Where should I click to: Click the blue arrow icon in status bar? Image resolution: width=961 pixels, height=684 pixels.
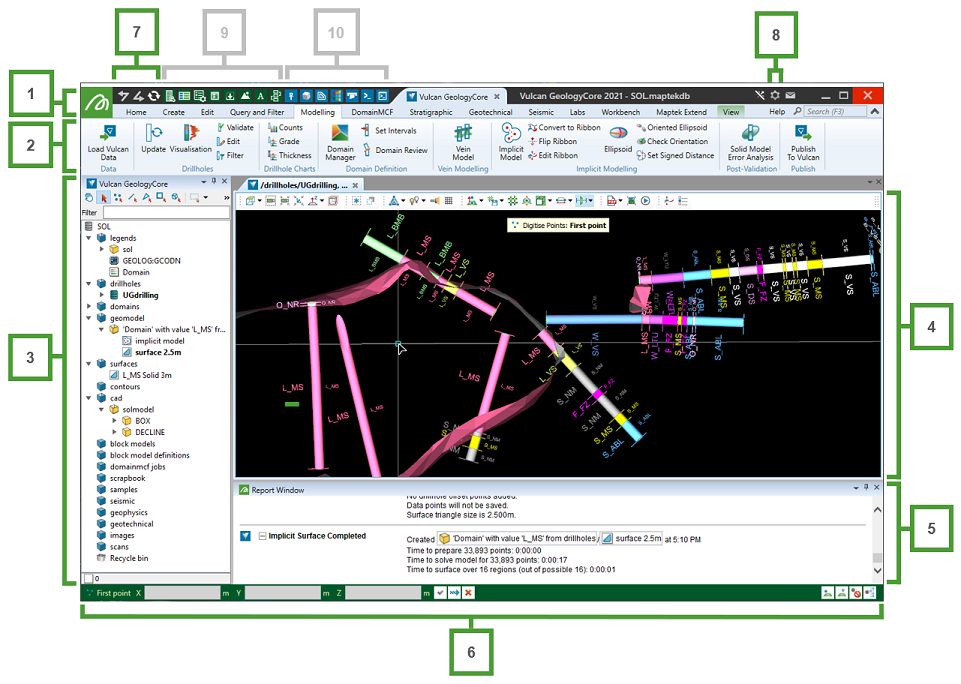point(454,593)
